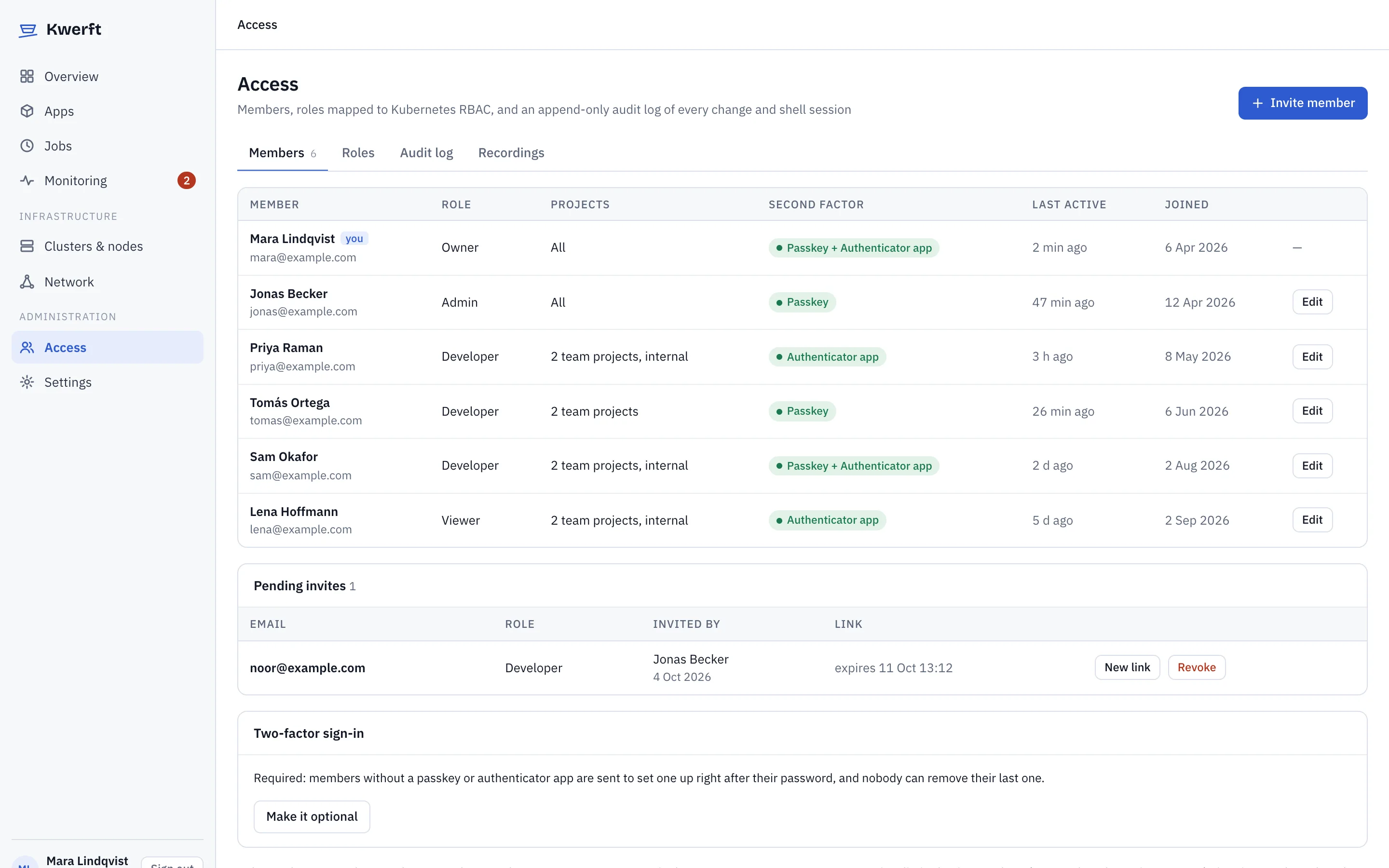
Task: Click Jonas Becker's Passkey status badge
Action: click(x=803, y=302)
